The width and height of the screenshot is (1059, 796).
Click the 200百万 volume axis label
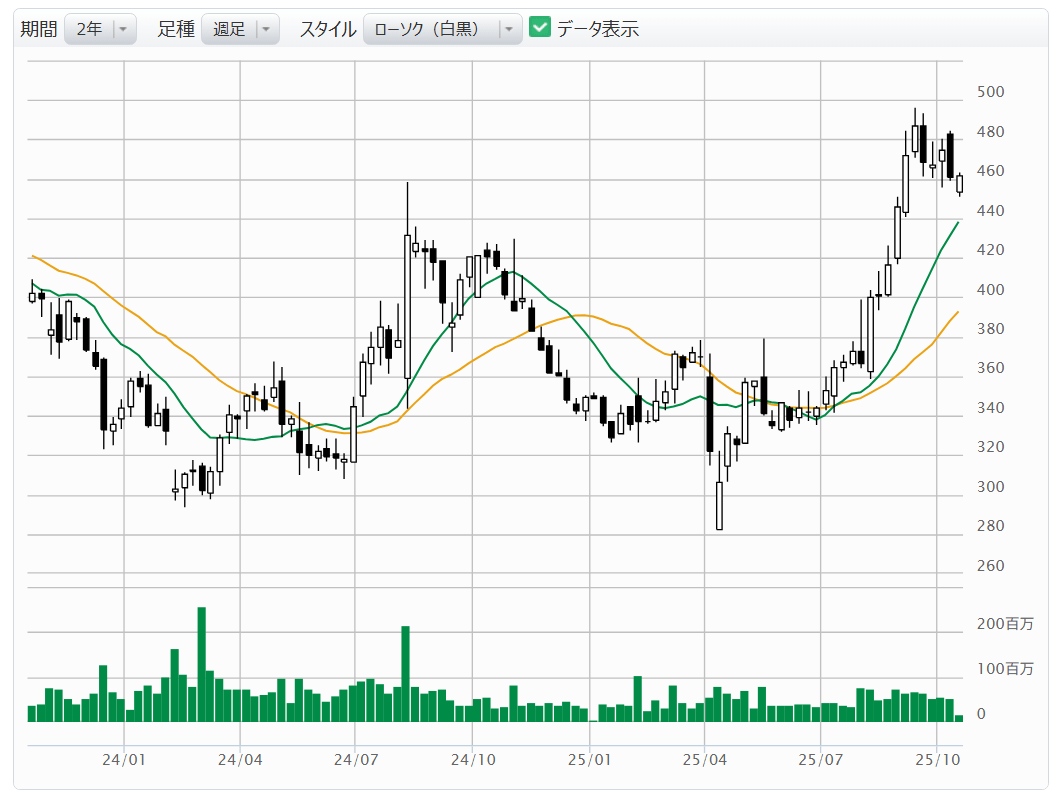[1005, 624]
